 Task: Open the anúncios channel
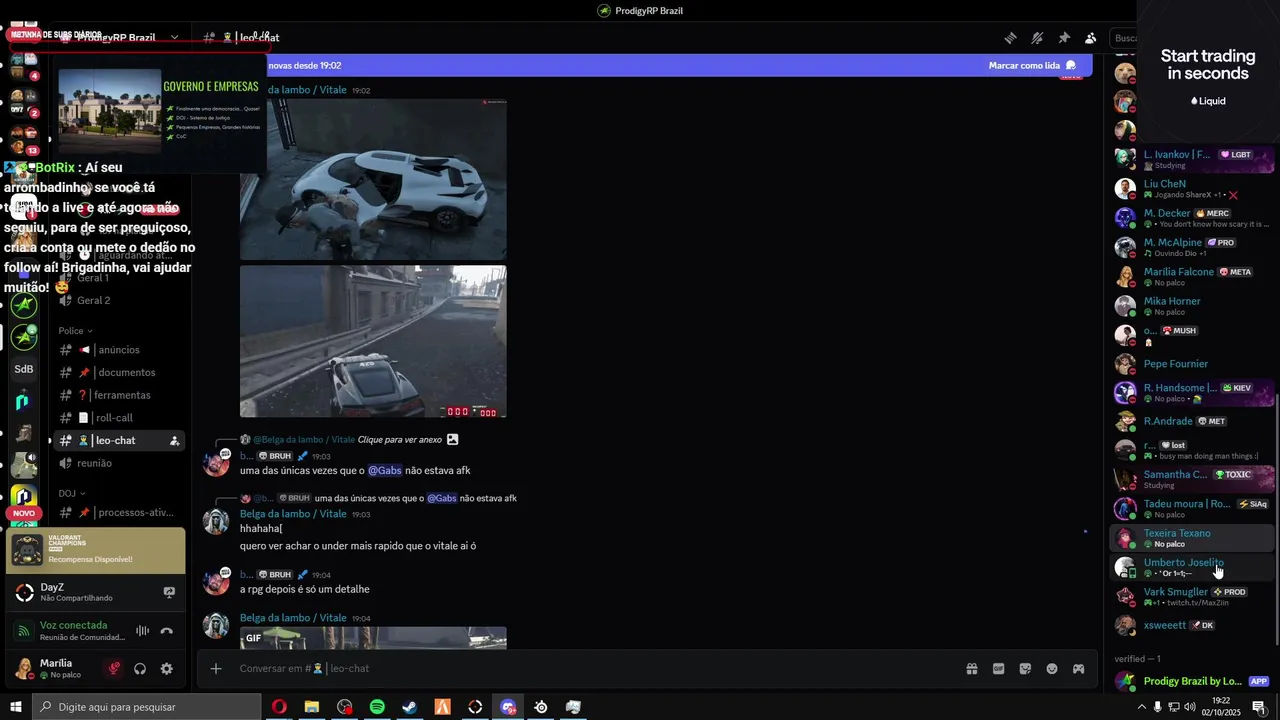click(x=120, y=350)
